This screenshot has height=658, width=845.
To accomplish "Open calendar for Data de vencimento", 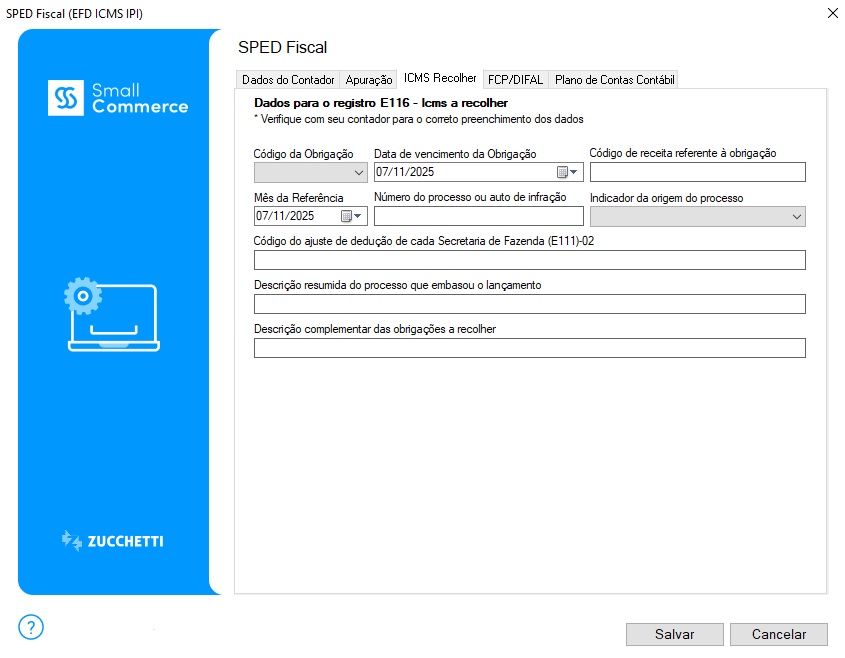I will [x=567, y=172].
